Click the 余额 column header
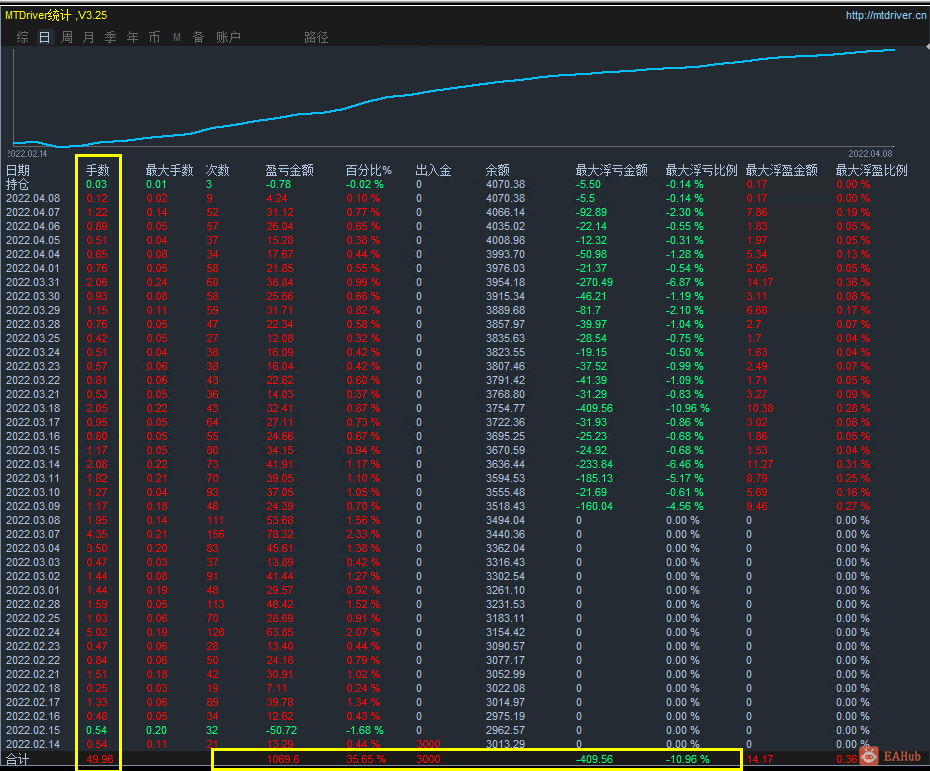Viewport: 930px width, 771px height. pyautogui.click(x=498, y=171)
